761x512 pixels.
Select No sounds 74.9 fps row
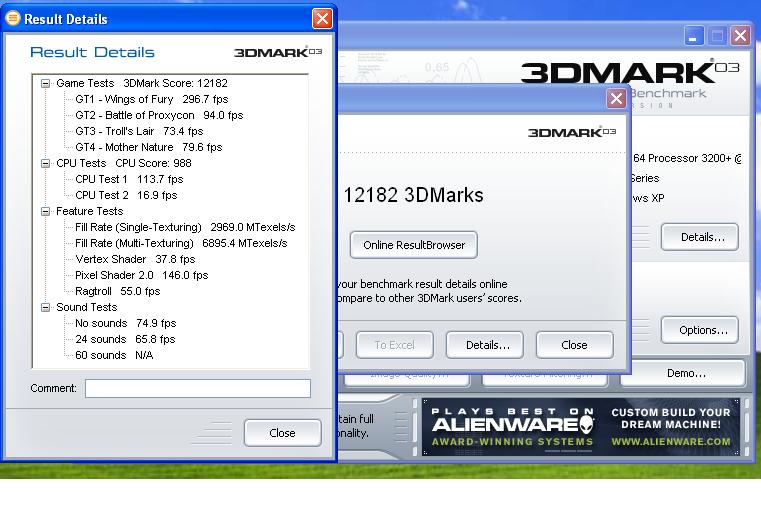125,324
